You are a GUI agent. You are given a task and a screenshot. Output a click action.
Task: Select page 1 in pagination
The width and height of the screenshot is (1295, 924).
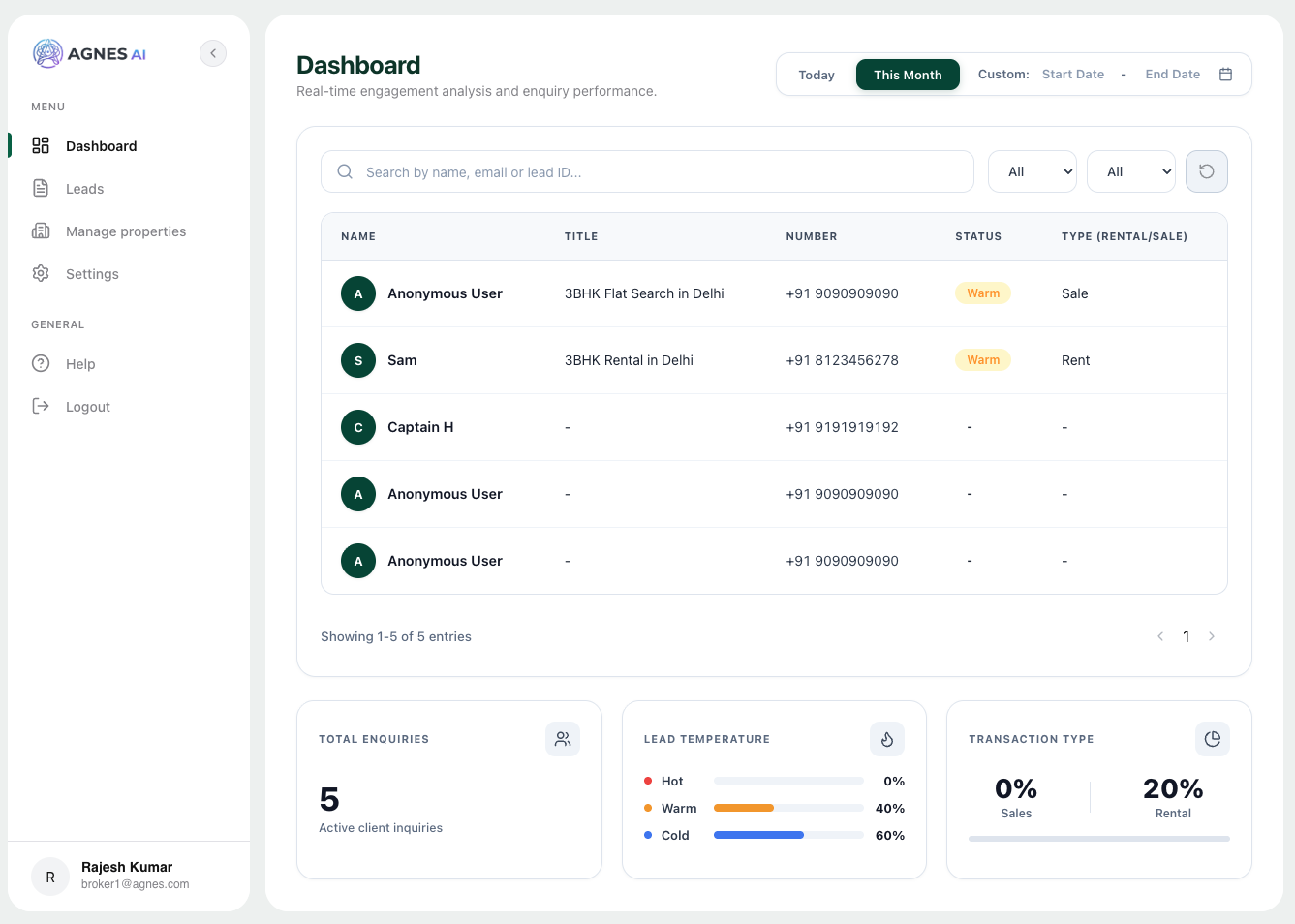pos(1187,636)
